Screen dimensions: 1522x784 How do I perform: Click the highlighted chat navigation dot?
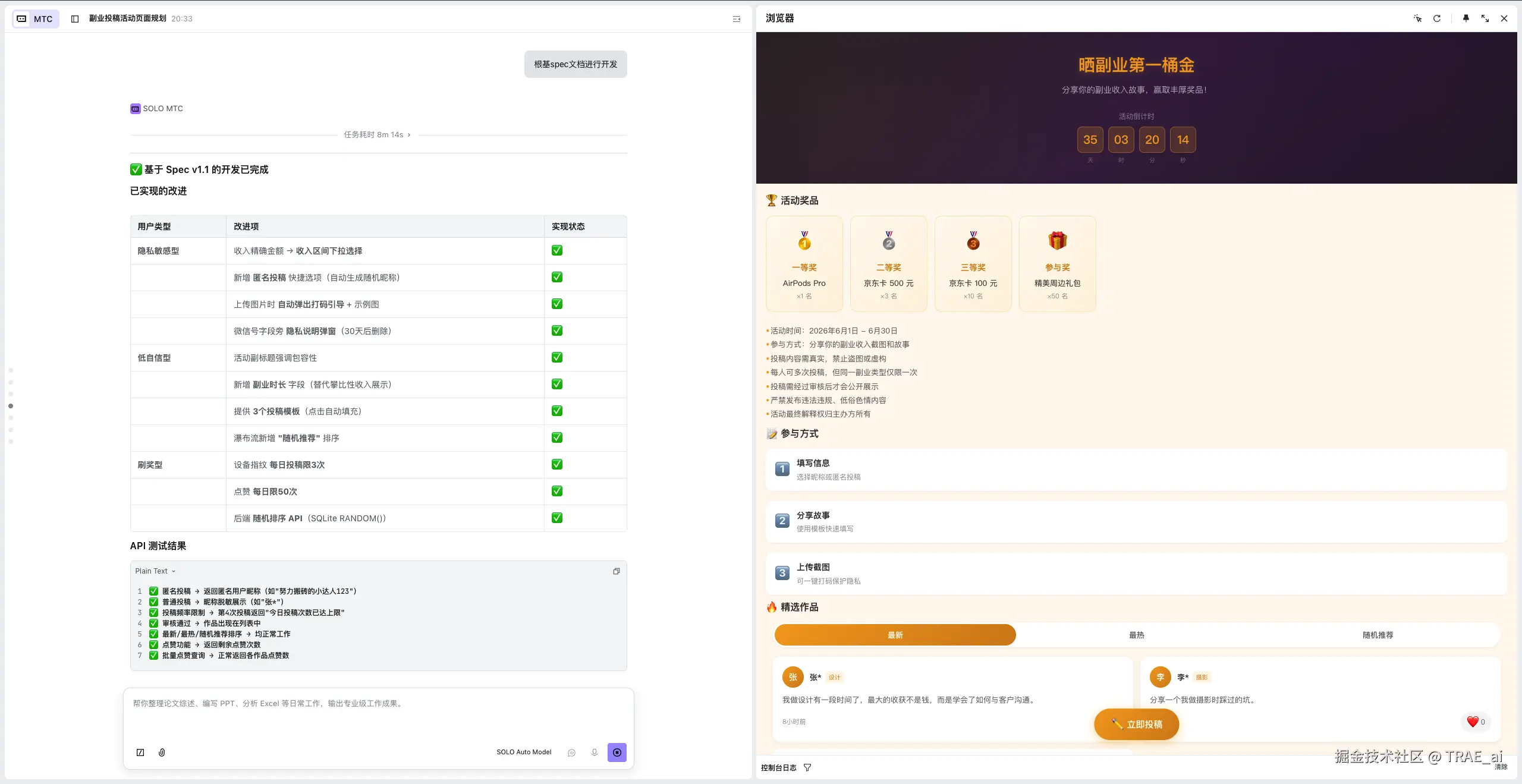(x=11, y=406)
